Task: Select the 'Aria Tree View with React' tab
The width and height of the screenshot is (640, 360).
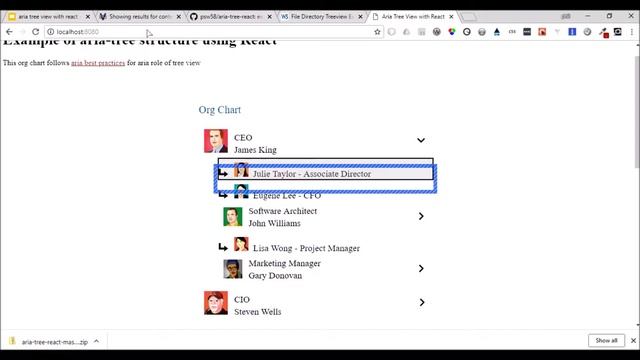Action: (413, 17)
